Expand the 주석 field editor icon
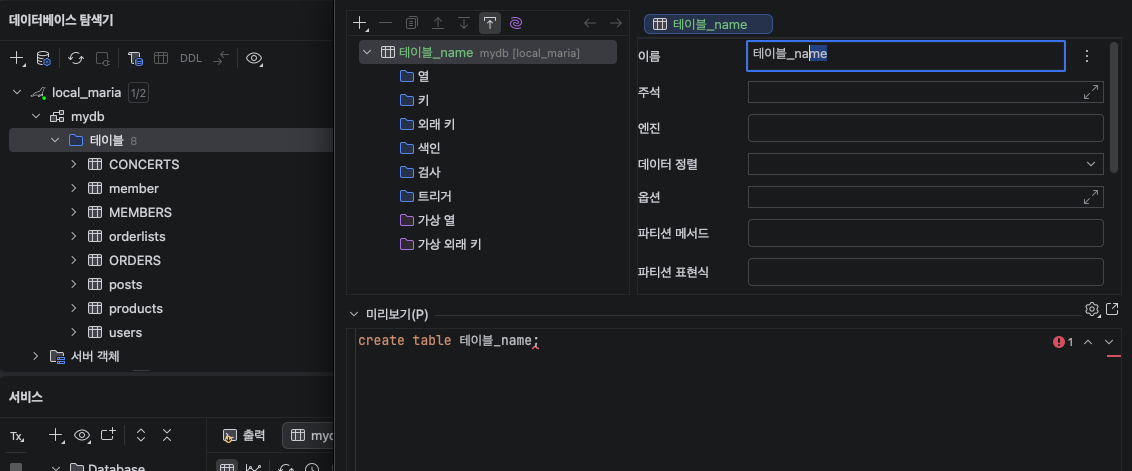 (1091, 92)
